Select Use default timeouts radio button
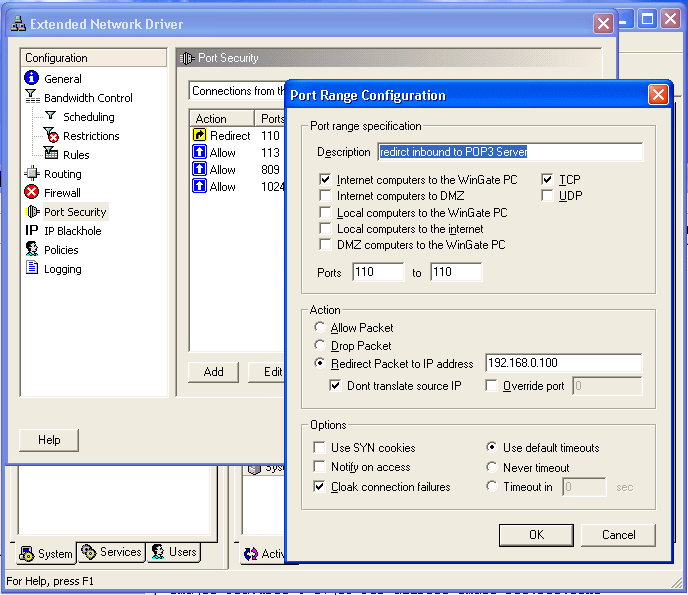Viewport: 688px width, 595px height. (492, 447)
